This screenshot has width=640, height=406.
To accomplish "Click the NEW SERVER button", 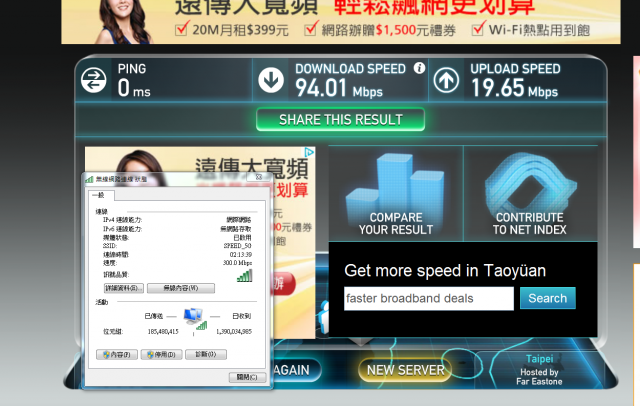I will tap(405, 370).
